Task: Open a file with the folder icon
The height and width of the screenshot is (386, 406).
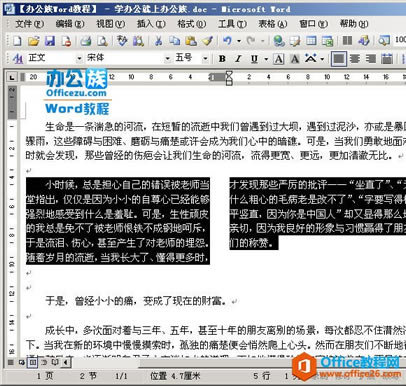Action: point(33,41)
